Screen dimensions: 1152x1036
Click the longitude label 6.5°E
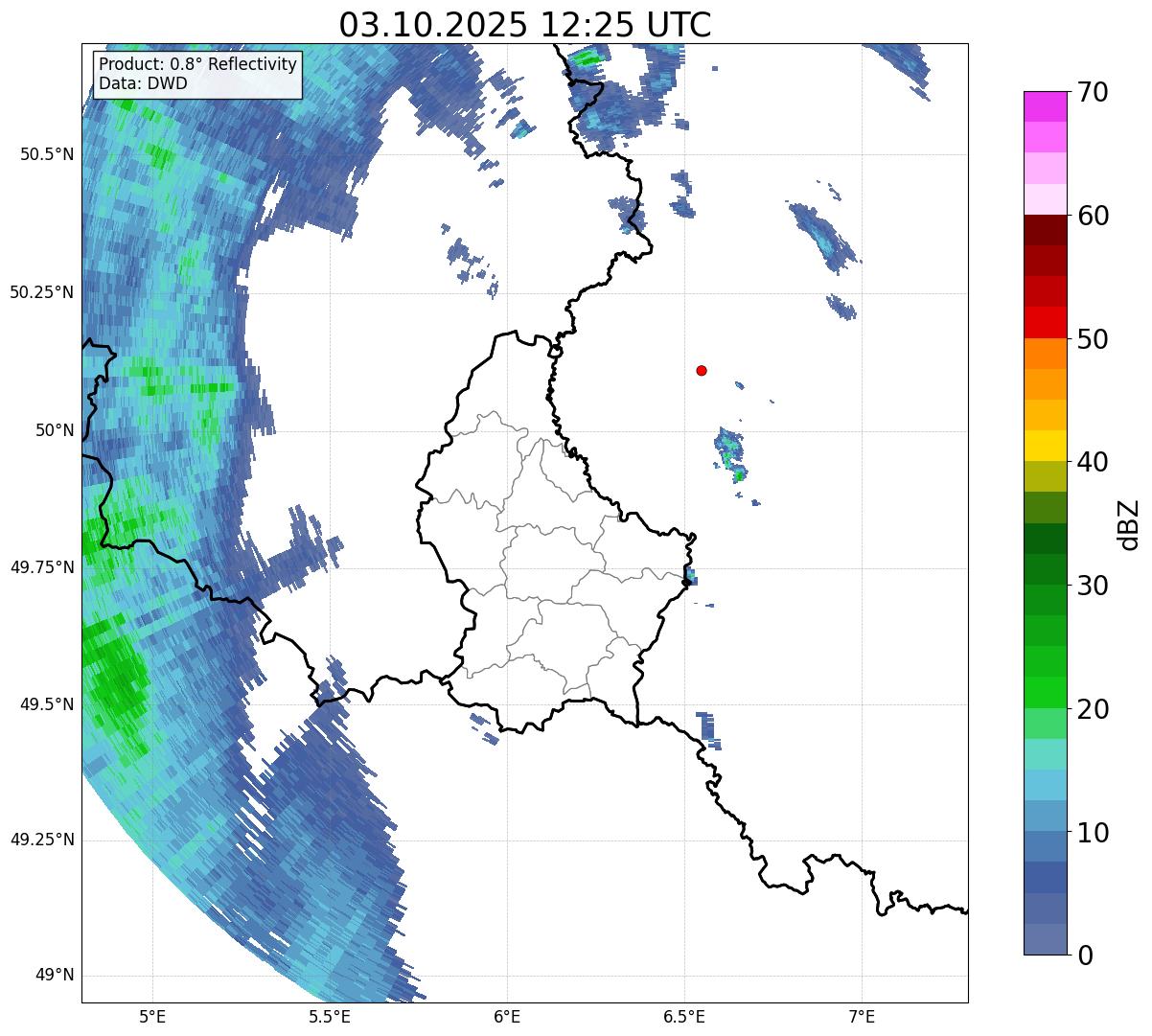684,1016
